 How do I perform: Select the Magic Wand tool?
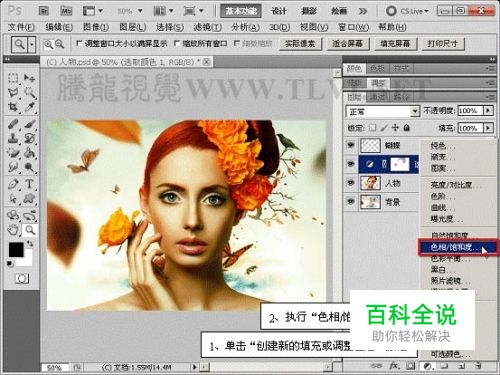point(29,93)
